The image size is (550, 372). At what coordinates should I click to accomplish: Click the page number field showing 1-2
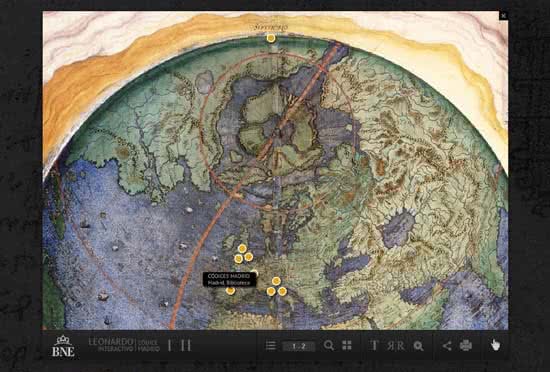pyautogui.click(x=299, y=346)
